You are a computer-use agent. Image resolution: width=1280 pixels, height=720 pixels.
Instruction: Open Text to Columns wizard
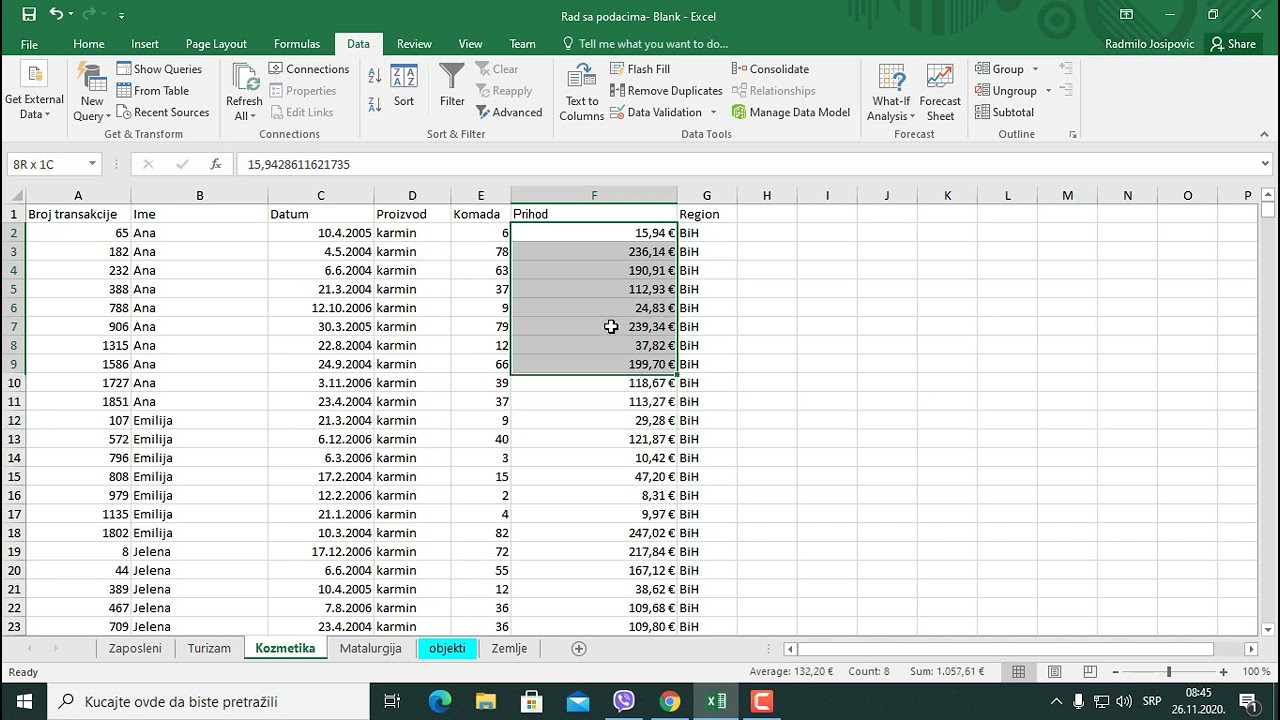(x=581, y=93)
